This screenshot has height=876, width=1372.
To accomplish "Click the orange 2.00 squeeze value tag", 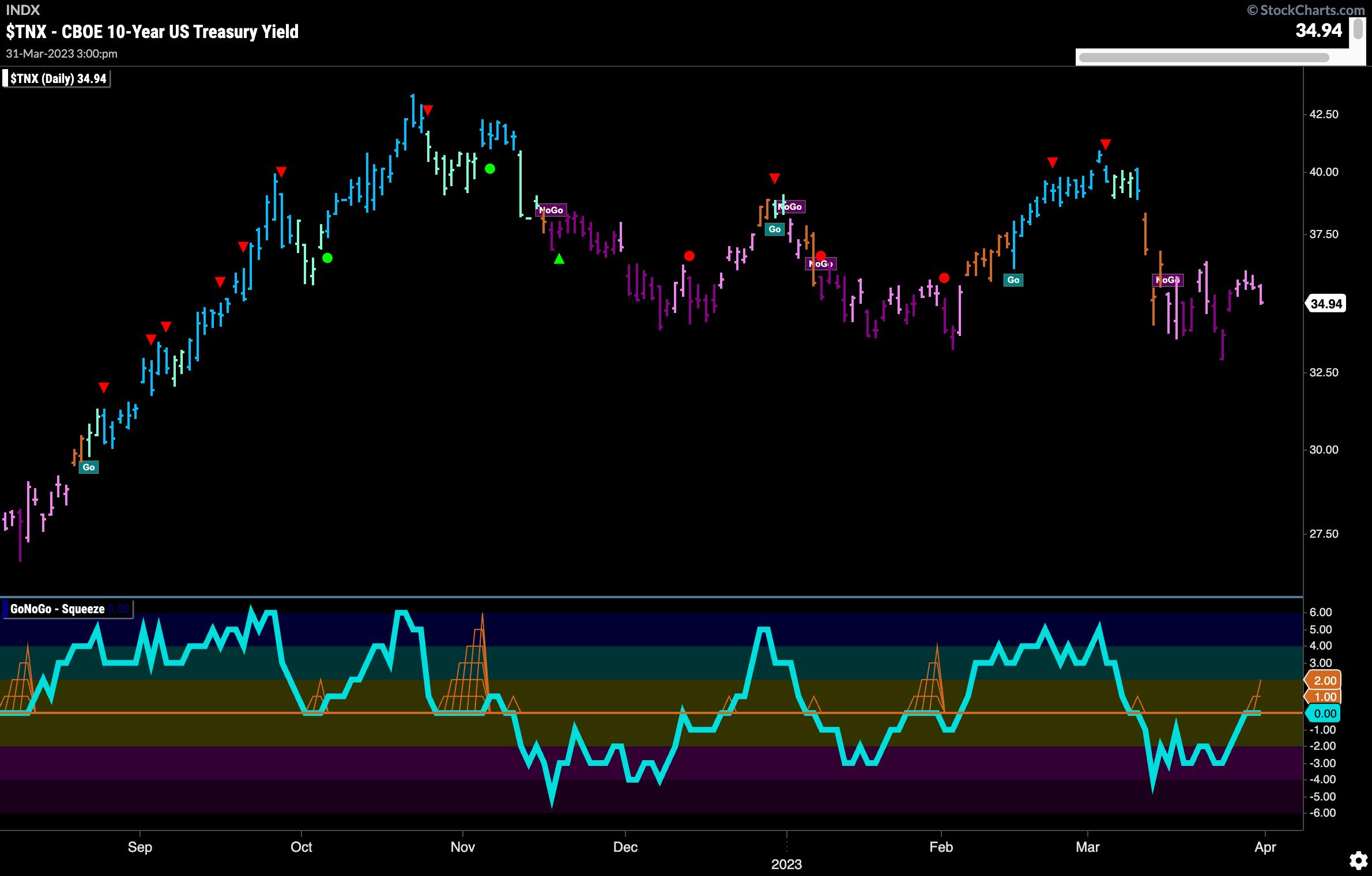I will tap(1324, 681).
